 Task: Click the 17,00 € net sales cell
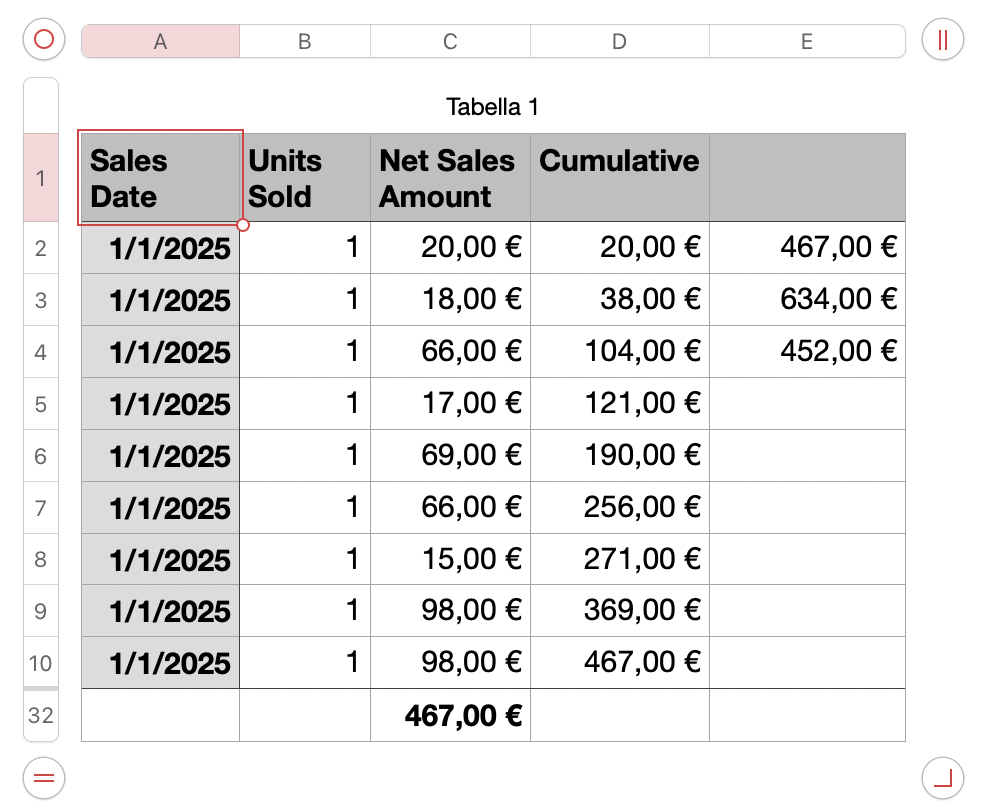[450, 404]
